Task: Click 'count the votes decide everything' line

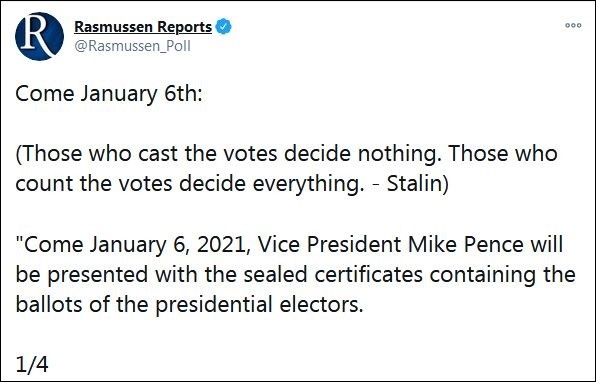Action: (188, 184)
